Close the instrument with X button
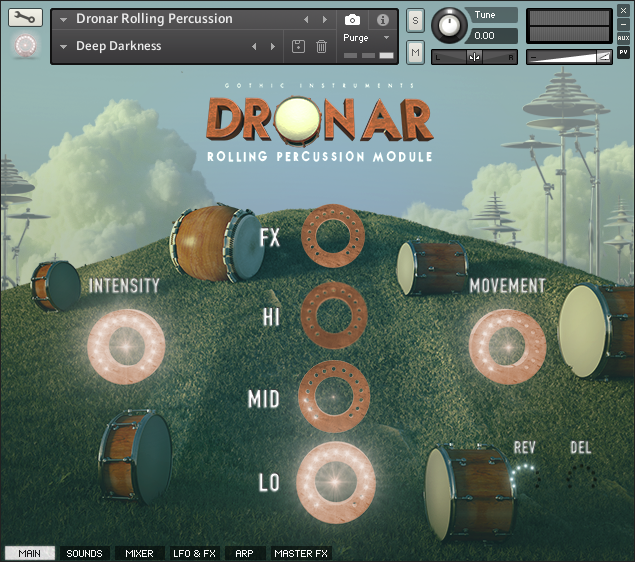This screenshot has width=635, height=562. click(x=623, y=11)
